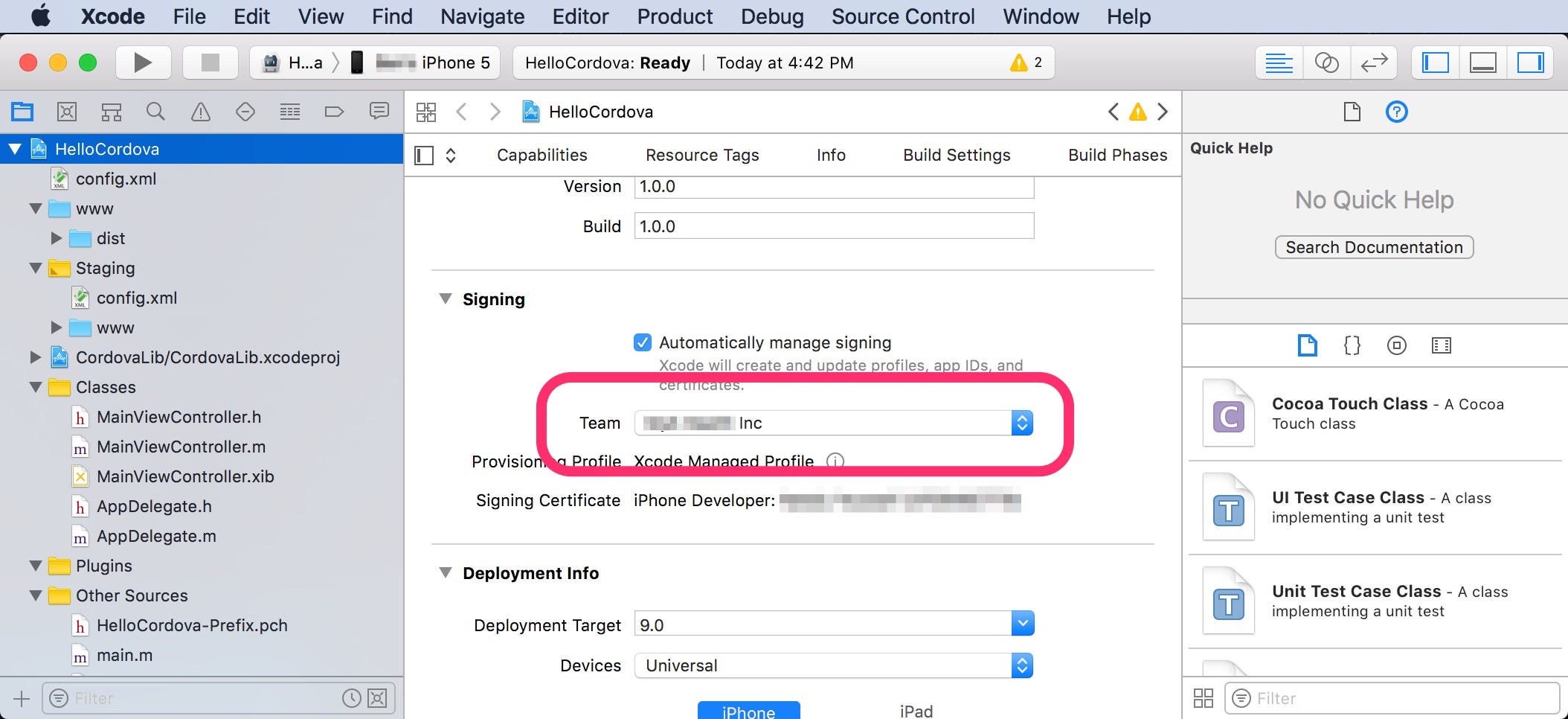
Task: Open the Team dropdown
Action: [x=1024, y=423]
